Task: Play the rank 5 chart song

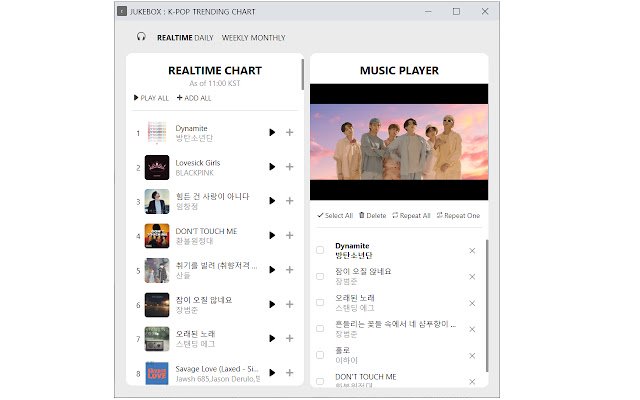Action: (272, 270)
